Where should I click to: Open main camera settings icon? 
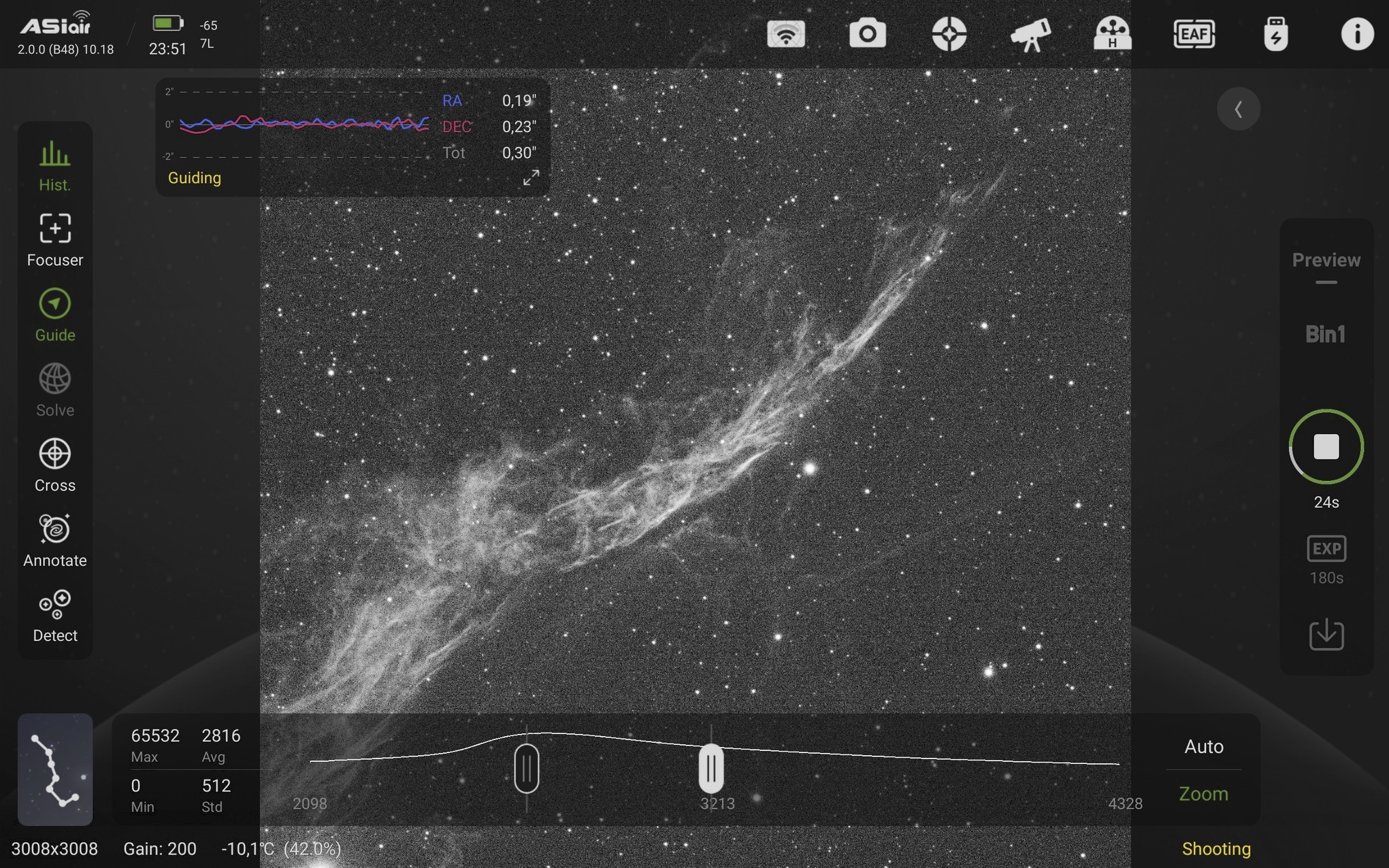coord(867,33)
